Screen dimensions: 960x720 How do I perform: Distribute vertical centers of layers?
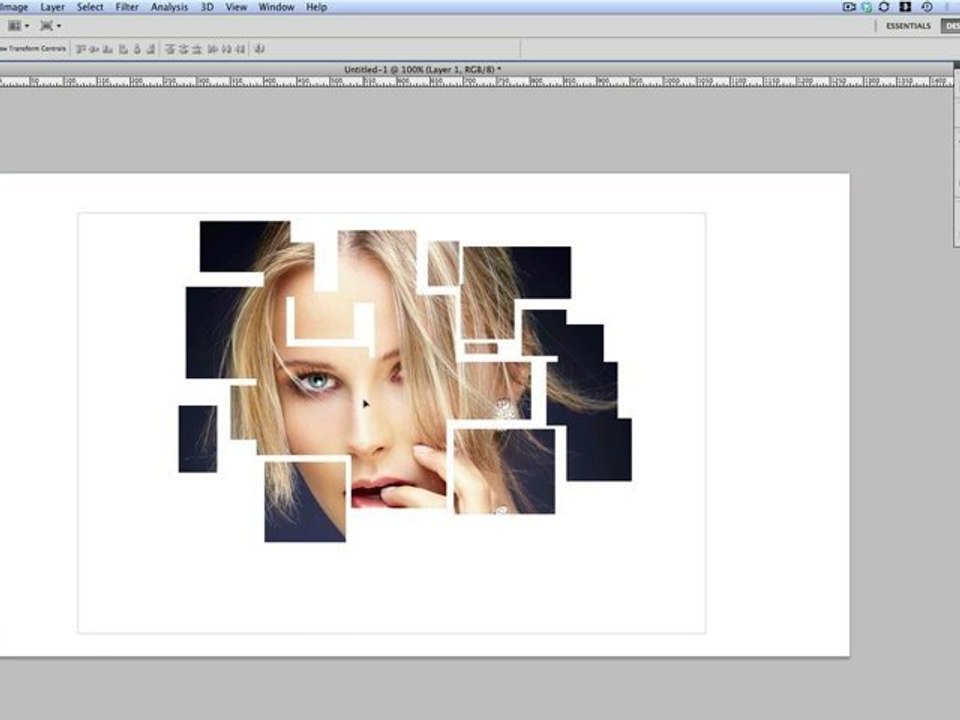pos(183,49)
